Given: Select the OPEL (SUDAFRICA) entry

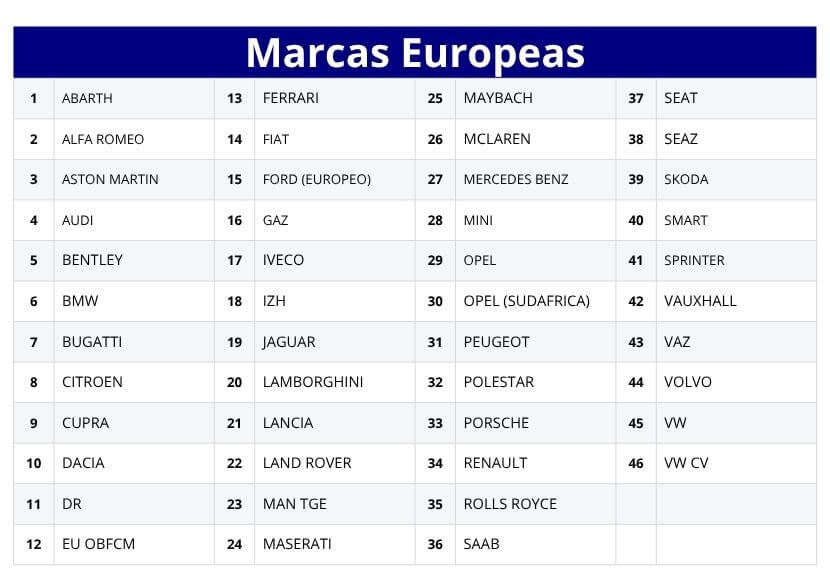Looking at the screenshot, I should pyautogui.click(x=535, y=301).
